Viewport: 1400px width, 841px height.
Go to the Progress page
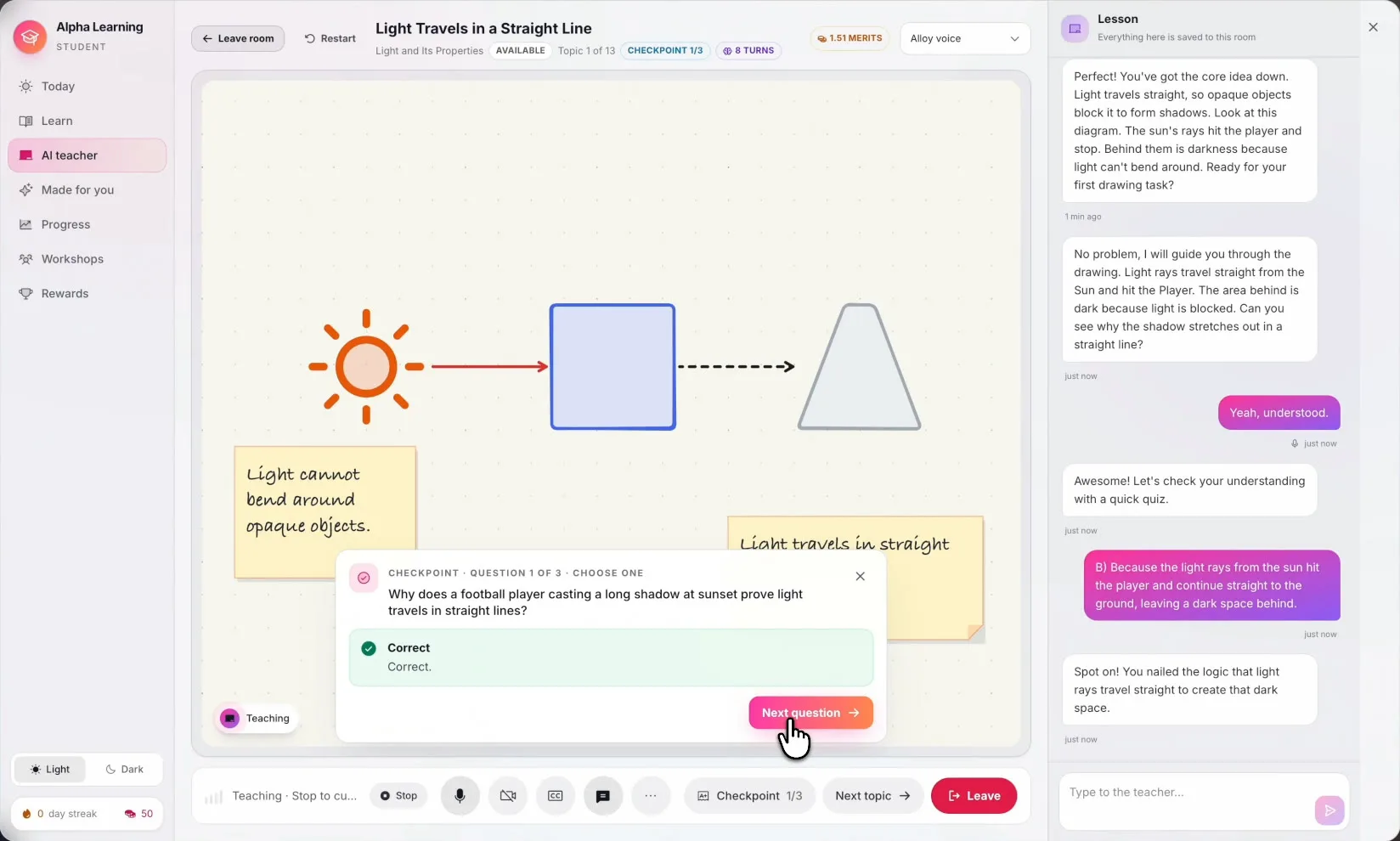[87, 224]
